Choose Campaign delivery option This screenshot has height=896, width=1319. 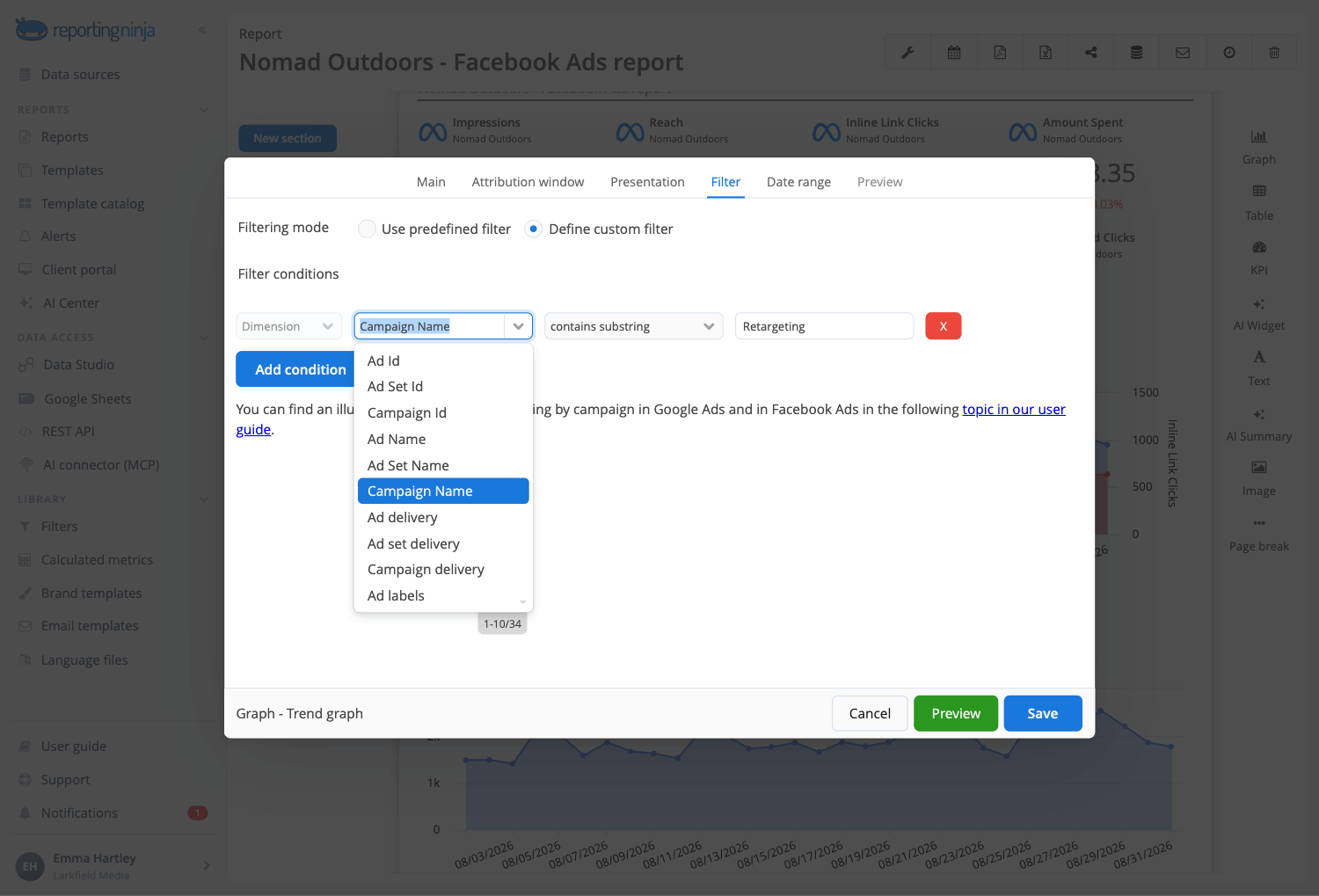point(443,570)
